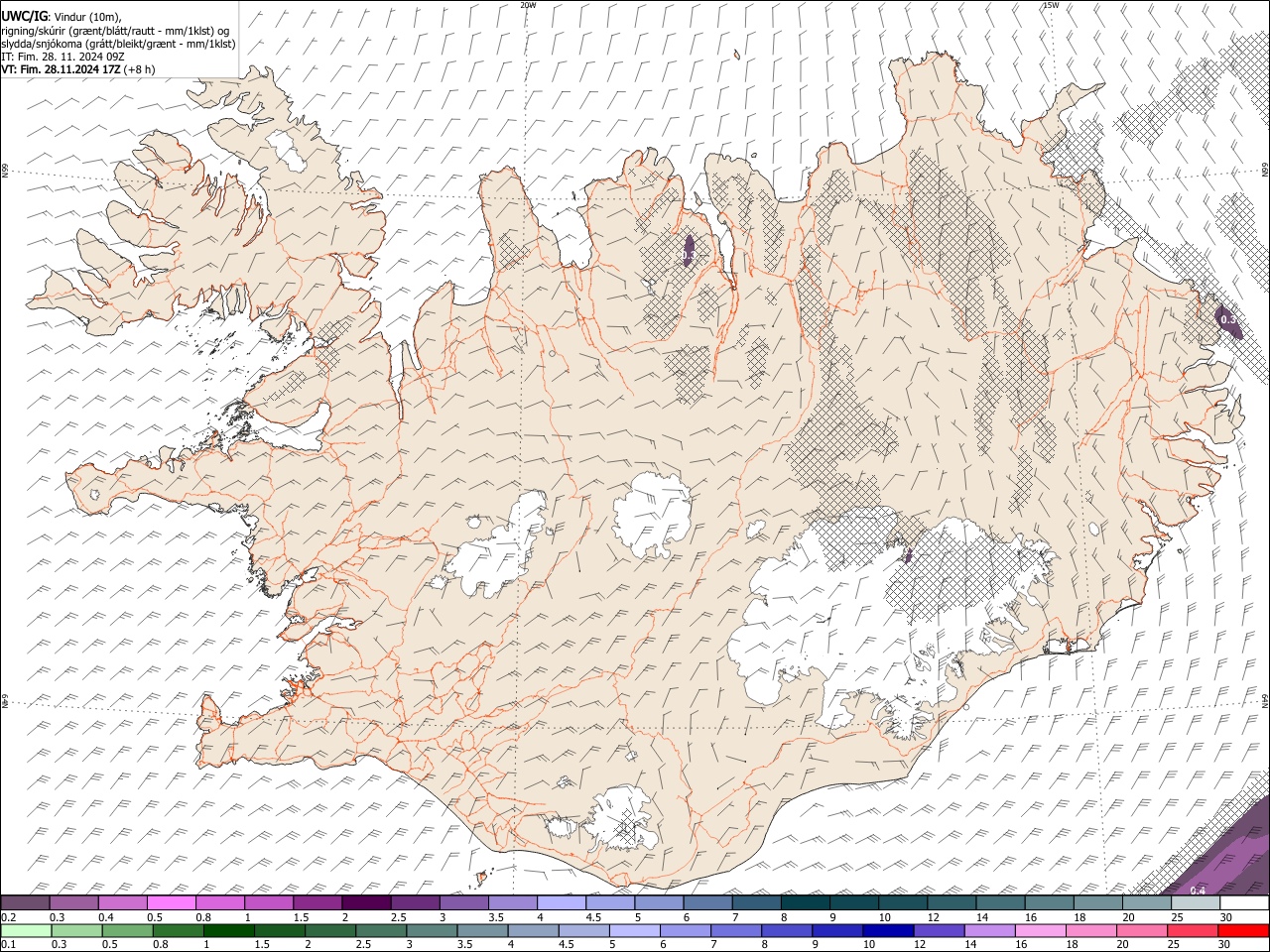The image size is (1270, 952).
Task: Click the init time 'IT: Fim. 28. 11. 2024 09Z' line
Action: pos(62,57)
